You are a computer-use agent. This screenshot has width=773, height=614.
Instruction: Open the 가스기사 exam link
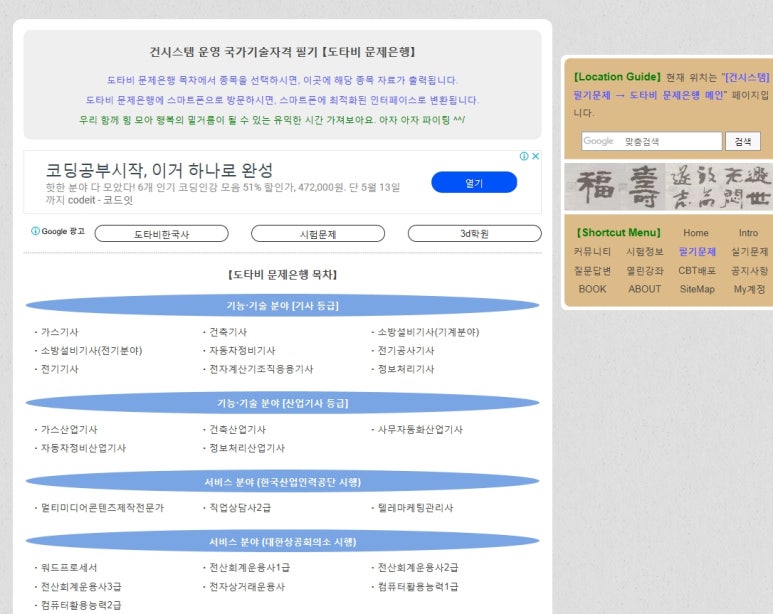click(x=60, y=332)
